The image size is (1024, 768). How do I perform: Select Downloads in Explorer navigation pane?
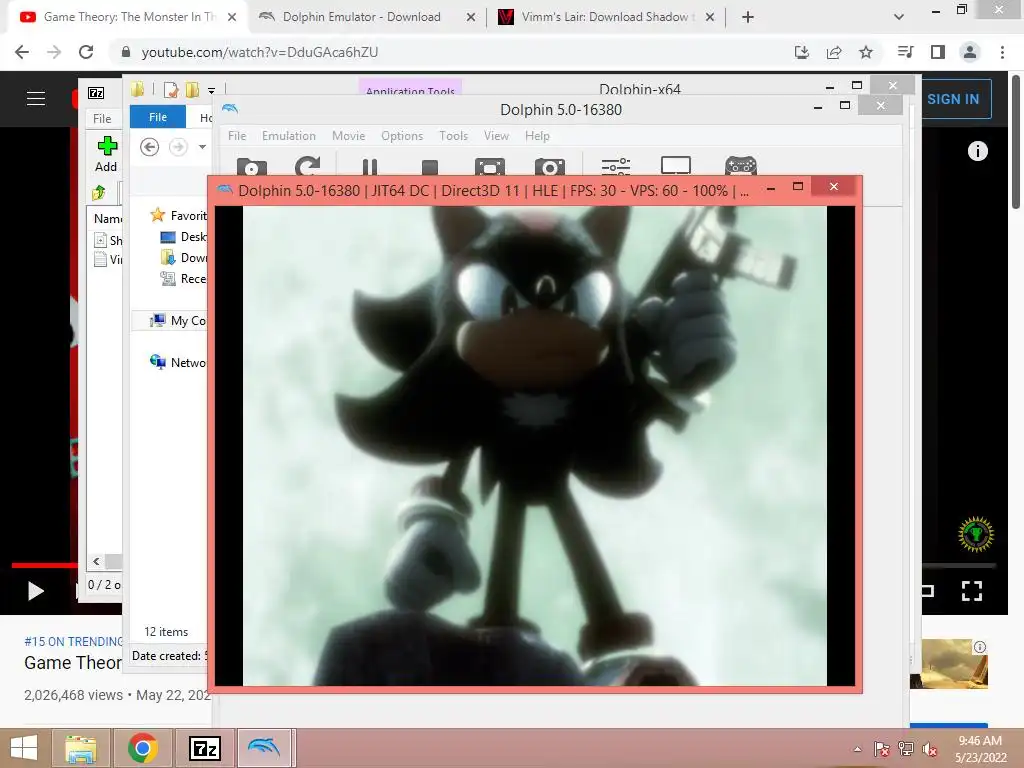(184, 257)
